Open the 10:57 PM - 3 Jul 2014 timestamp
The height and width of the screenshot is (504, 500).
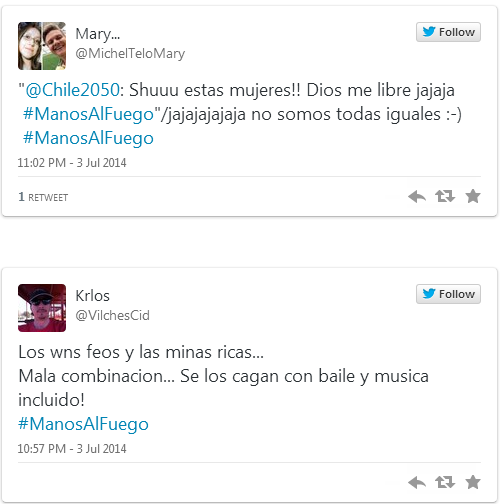[x=72, y=449]
